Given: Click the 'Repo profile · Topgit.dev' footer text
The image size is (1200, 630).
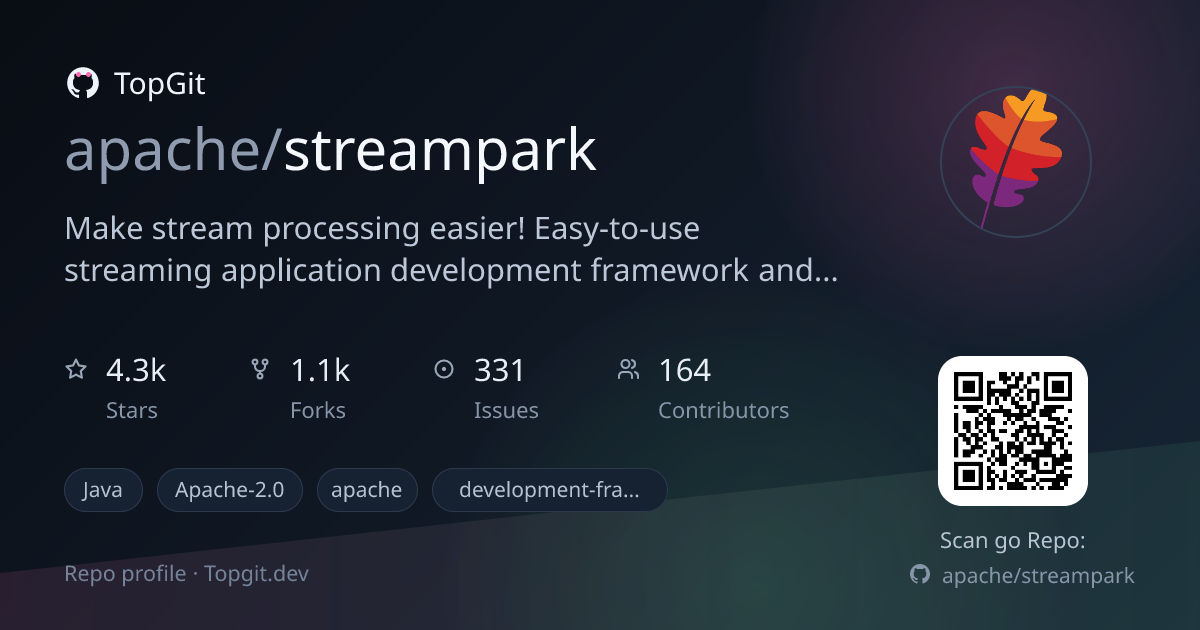Looking at the screenshot, I should [x=187, y=574].
